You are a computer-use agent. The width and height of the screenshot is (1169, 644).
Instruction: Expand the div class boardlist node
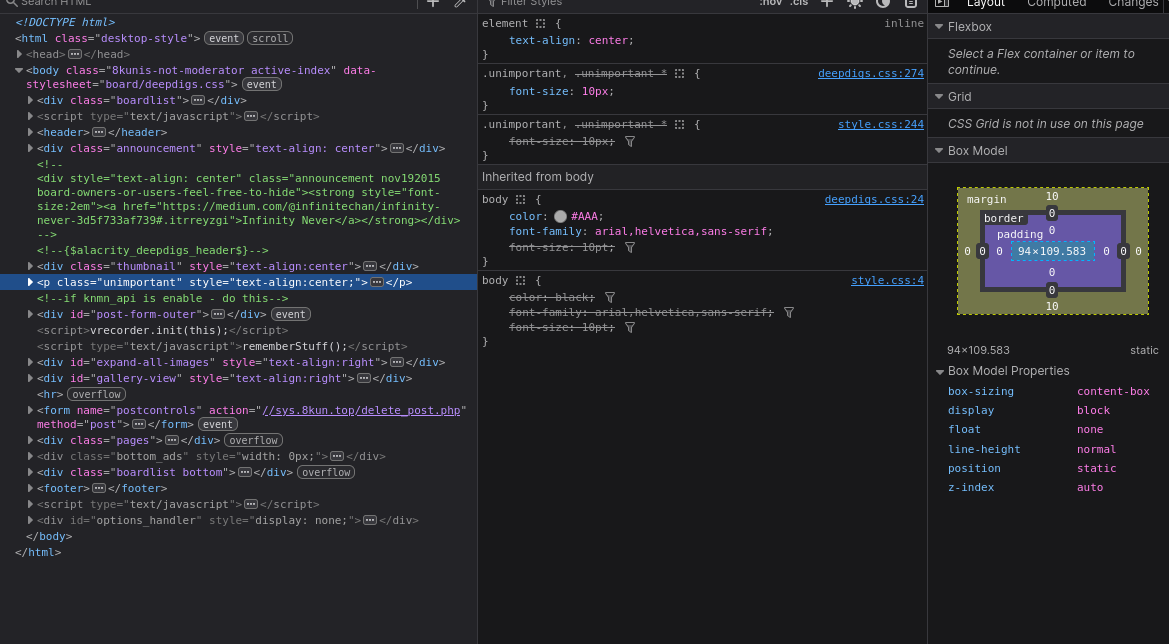pyautogui.click(x=31, y=101)
